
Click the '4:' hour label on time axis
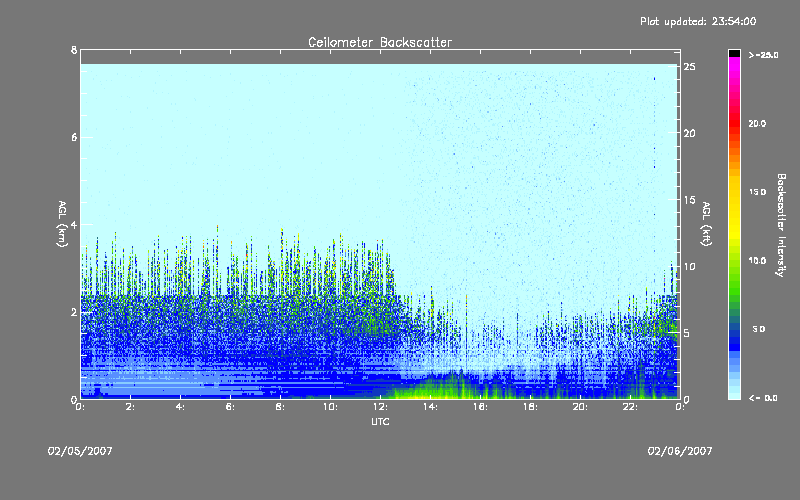pos(181,407)
